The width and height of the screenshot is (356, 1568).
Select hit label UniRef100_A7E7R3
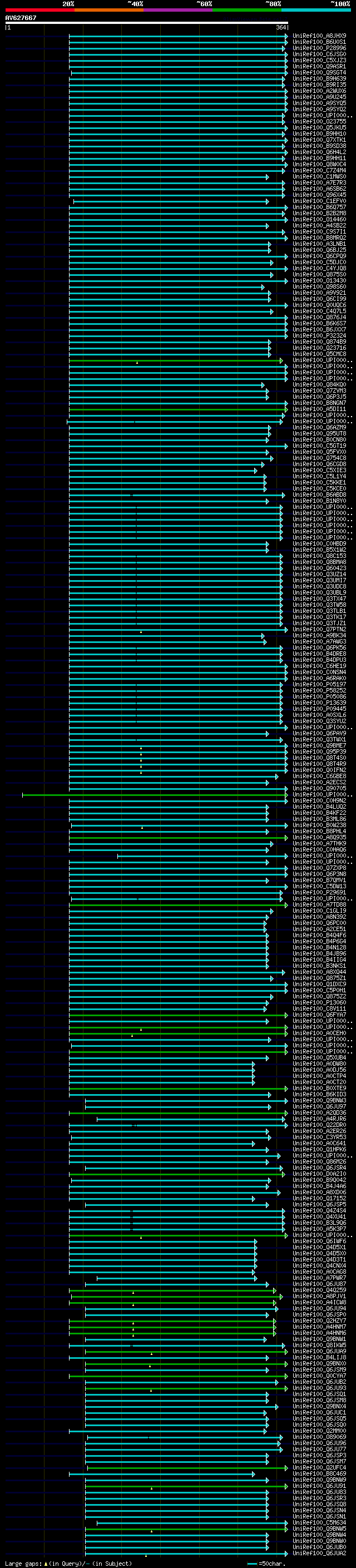[319, 182]
